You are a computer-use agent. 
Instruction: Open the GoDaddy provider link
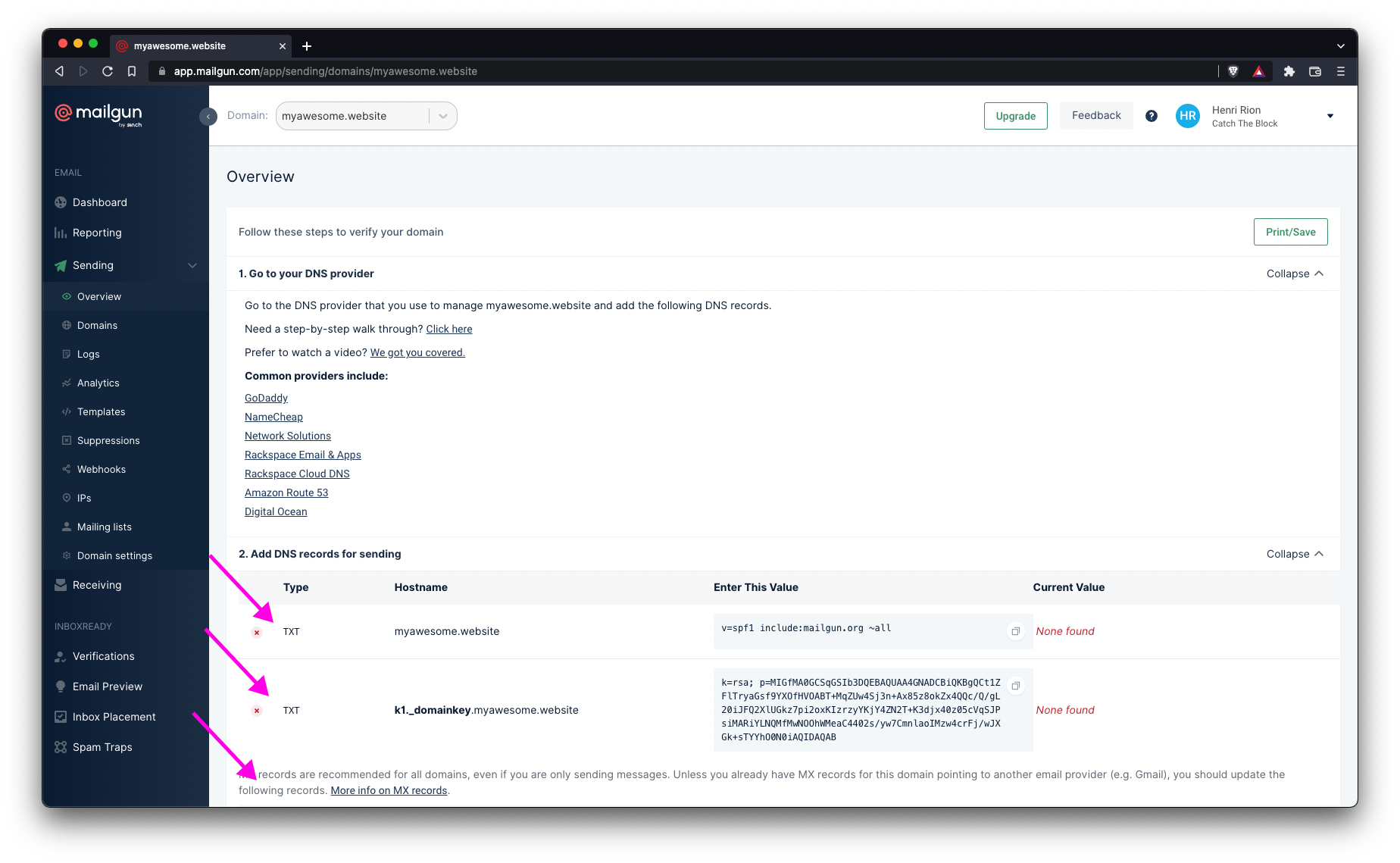coord(266,398)
